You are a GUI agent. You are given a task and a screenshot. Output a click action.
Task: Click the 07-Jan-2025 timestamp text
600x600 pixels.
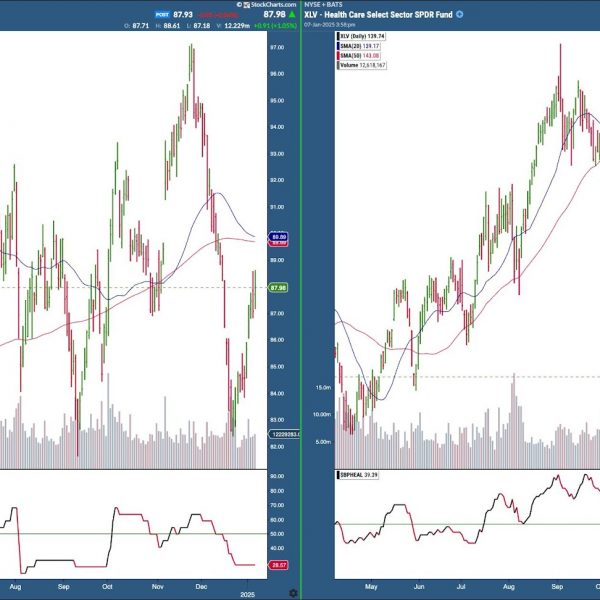(x=329, y=24)
